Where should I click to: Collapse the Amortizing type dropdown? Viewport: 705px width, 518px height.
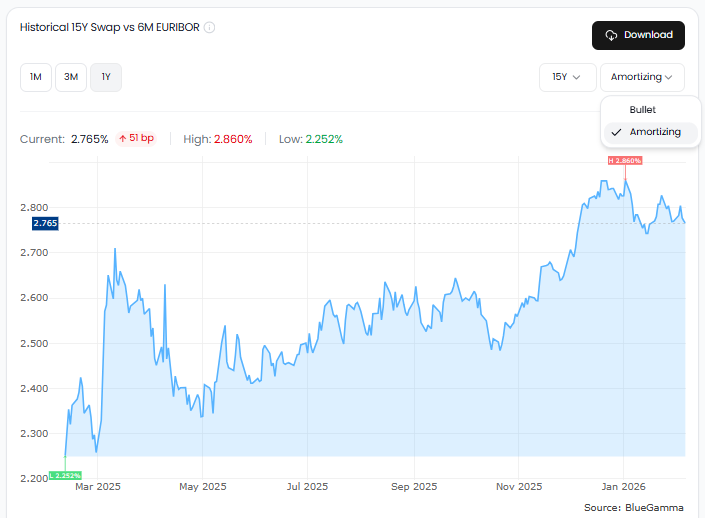tap(642, 77)
